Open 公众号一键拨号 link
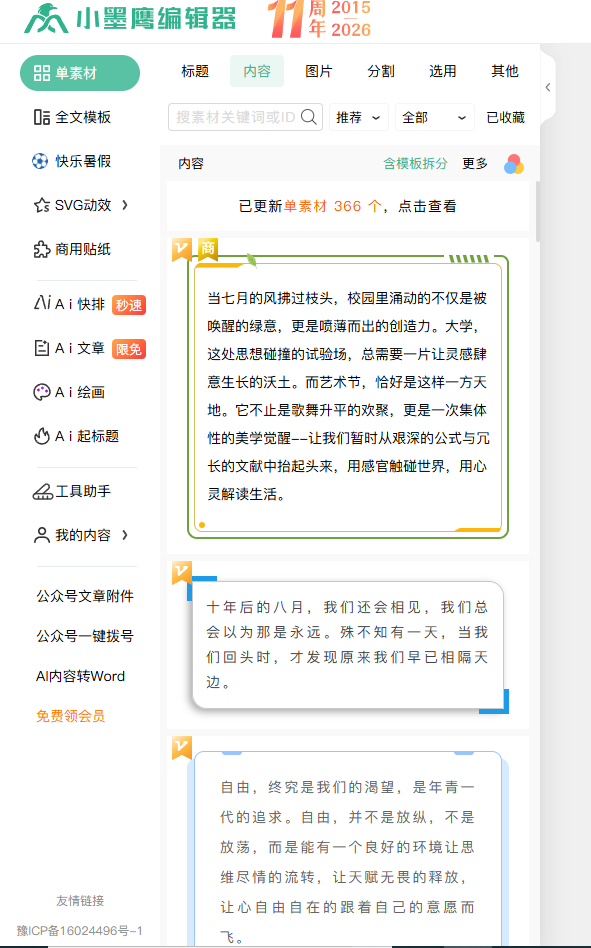This screenshot has width=591, height=948. (x=85, y=636)
